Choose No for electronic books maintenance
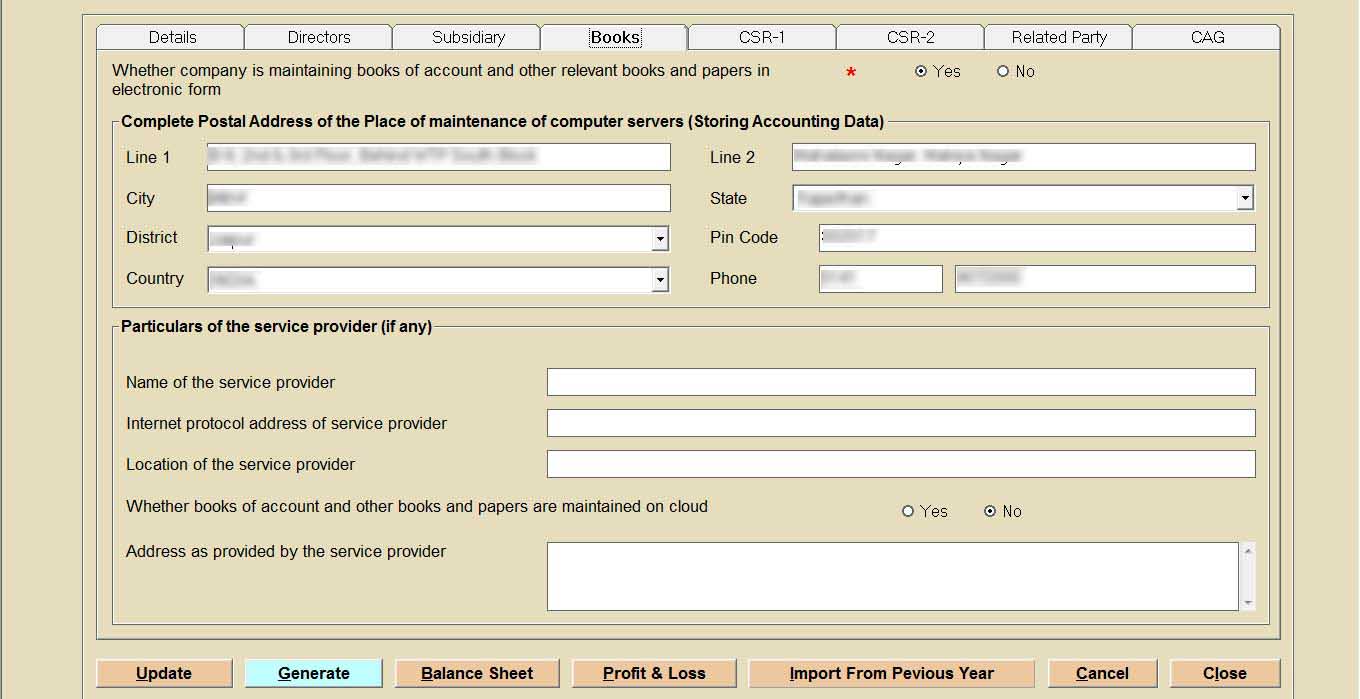The height and width of the screenshot is (699, 1360). tap(1003, 71)
